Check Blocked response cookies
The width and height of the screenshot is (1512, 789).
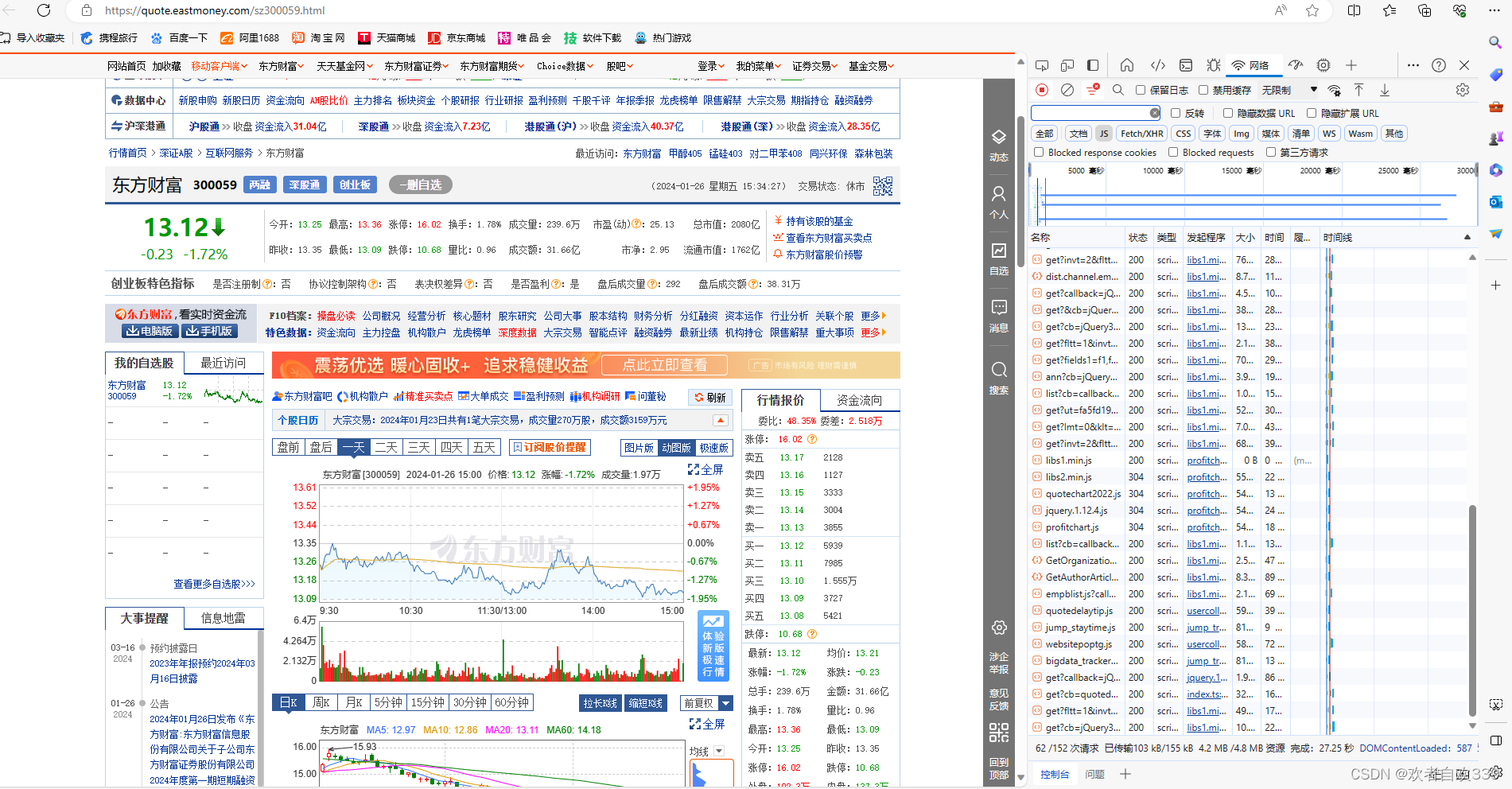tap(1039, 152)
